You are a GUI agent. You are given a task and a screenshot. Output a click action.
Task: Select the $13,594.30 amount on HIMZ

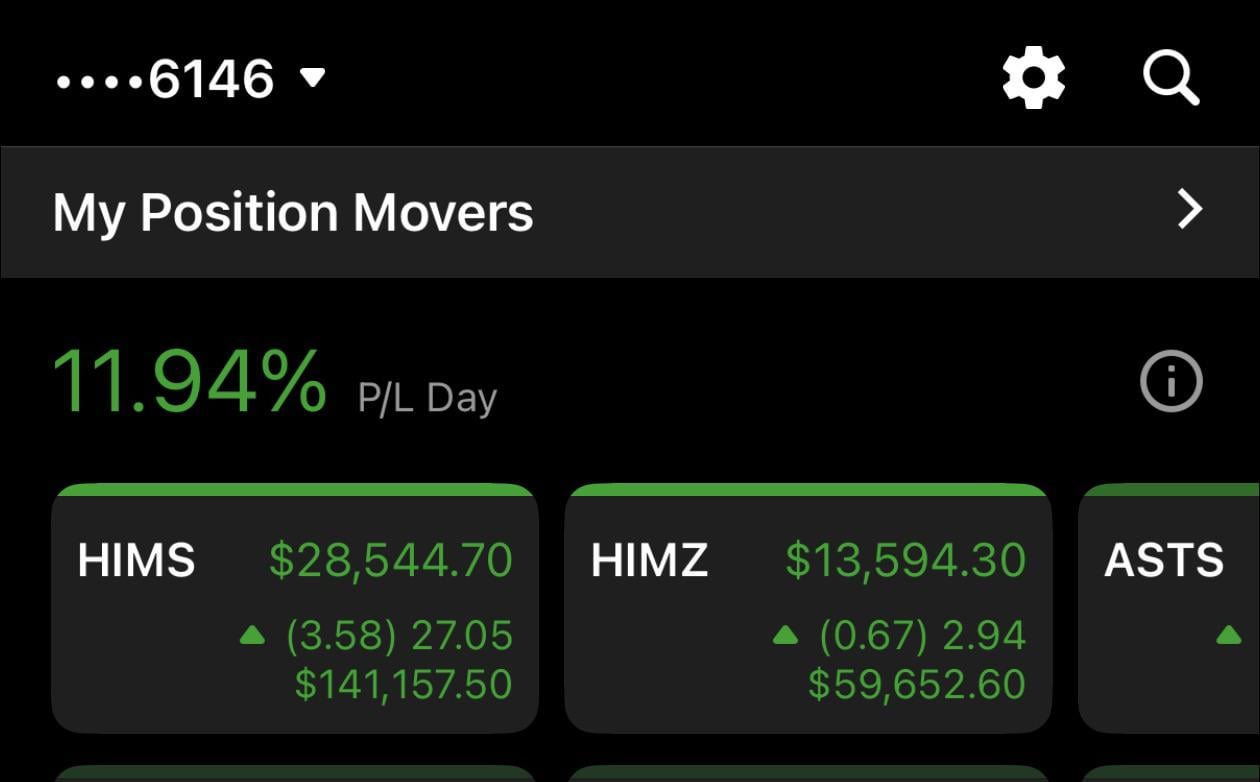(905, 560)
